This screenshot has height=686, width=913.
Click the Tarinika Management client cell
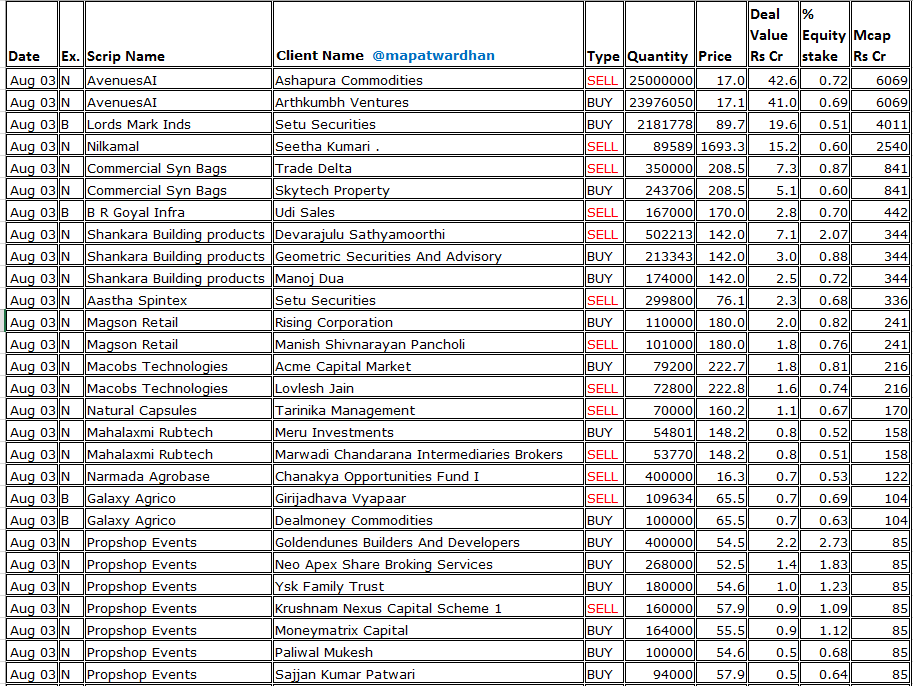428,411
